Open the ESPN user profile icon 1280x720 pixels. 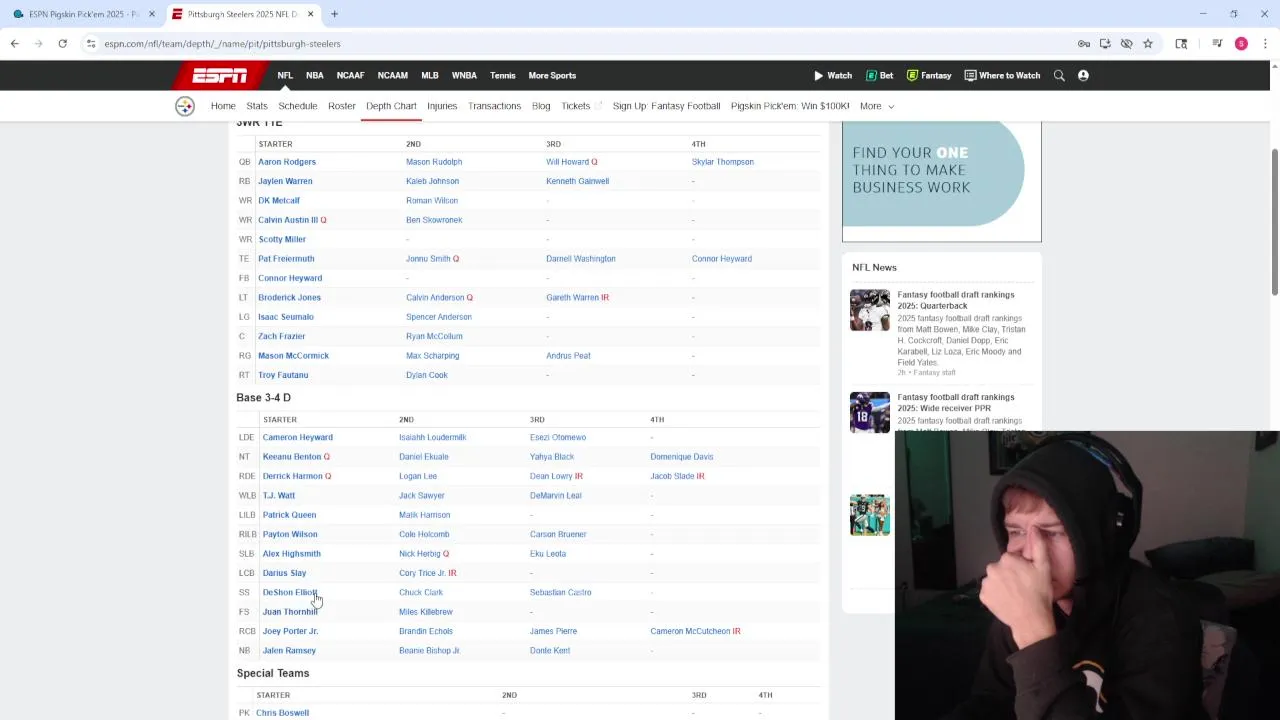pyautogui.click(x=1083, y=75)
